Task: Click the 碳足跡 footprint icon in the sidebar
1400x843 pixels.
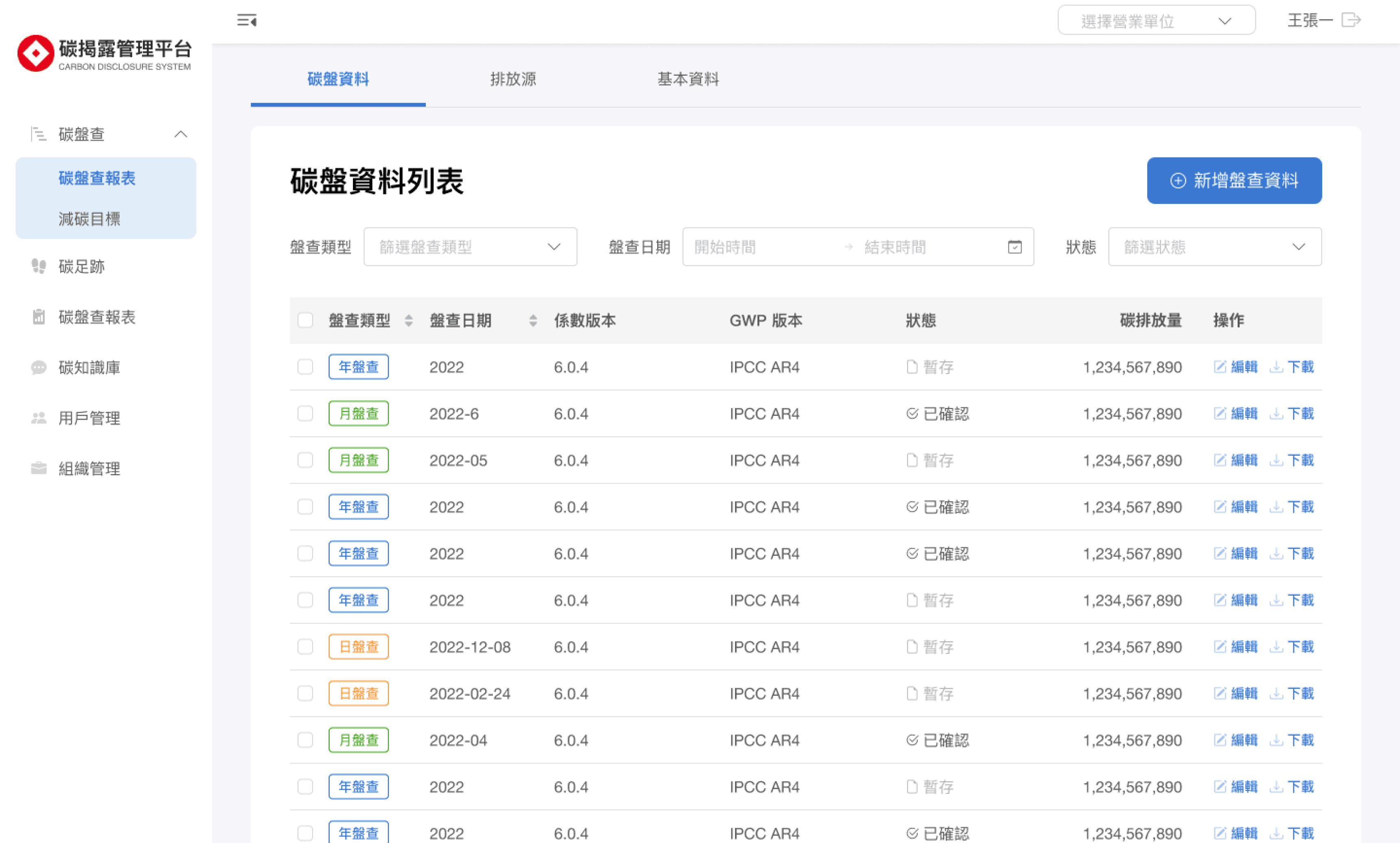Action: pyautogui.click(x=39, y=266)
